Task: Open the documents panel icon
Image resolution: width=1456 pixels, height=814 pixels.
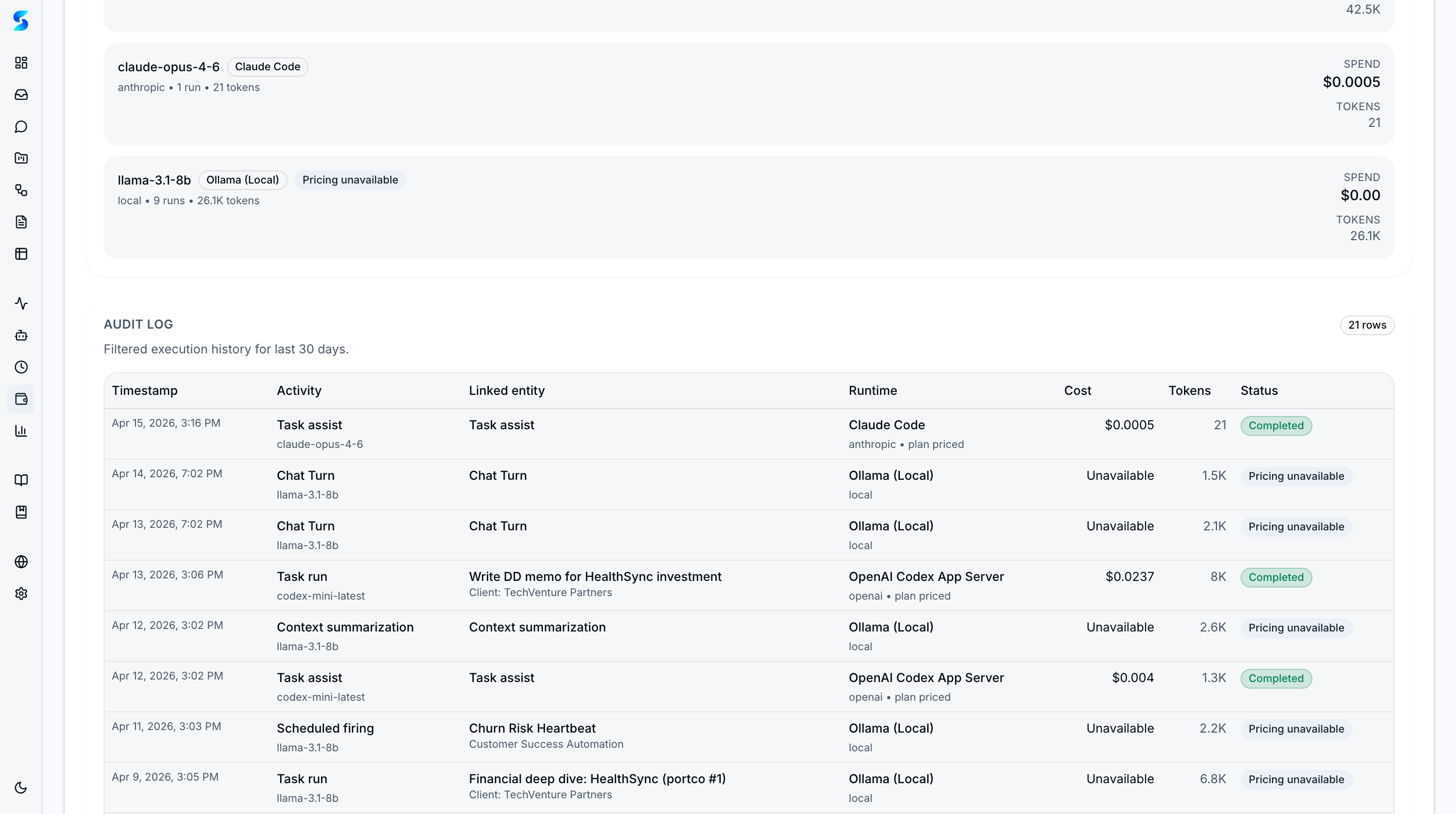Action: tap(21, 221)
